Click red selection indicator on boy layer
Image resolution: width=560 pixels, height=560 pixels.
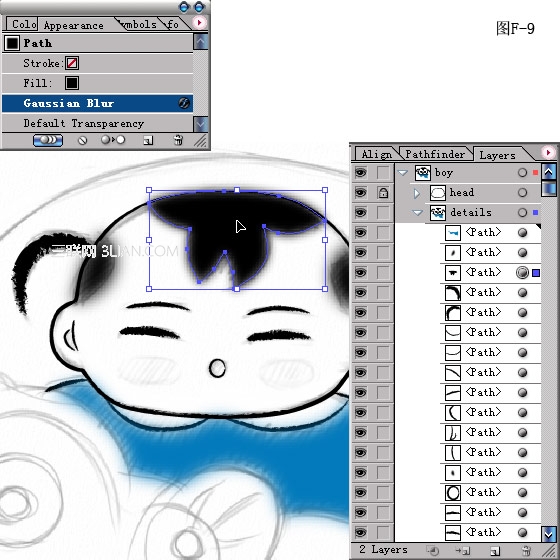(x=535, y=173)
